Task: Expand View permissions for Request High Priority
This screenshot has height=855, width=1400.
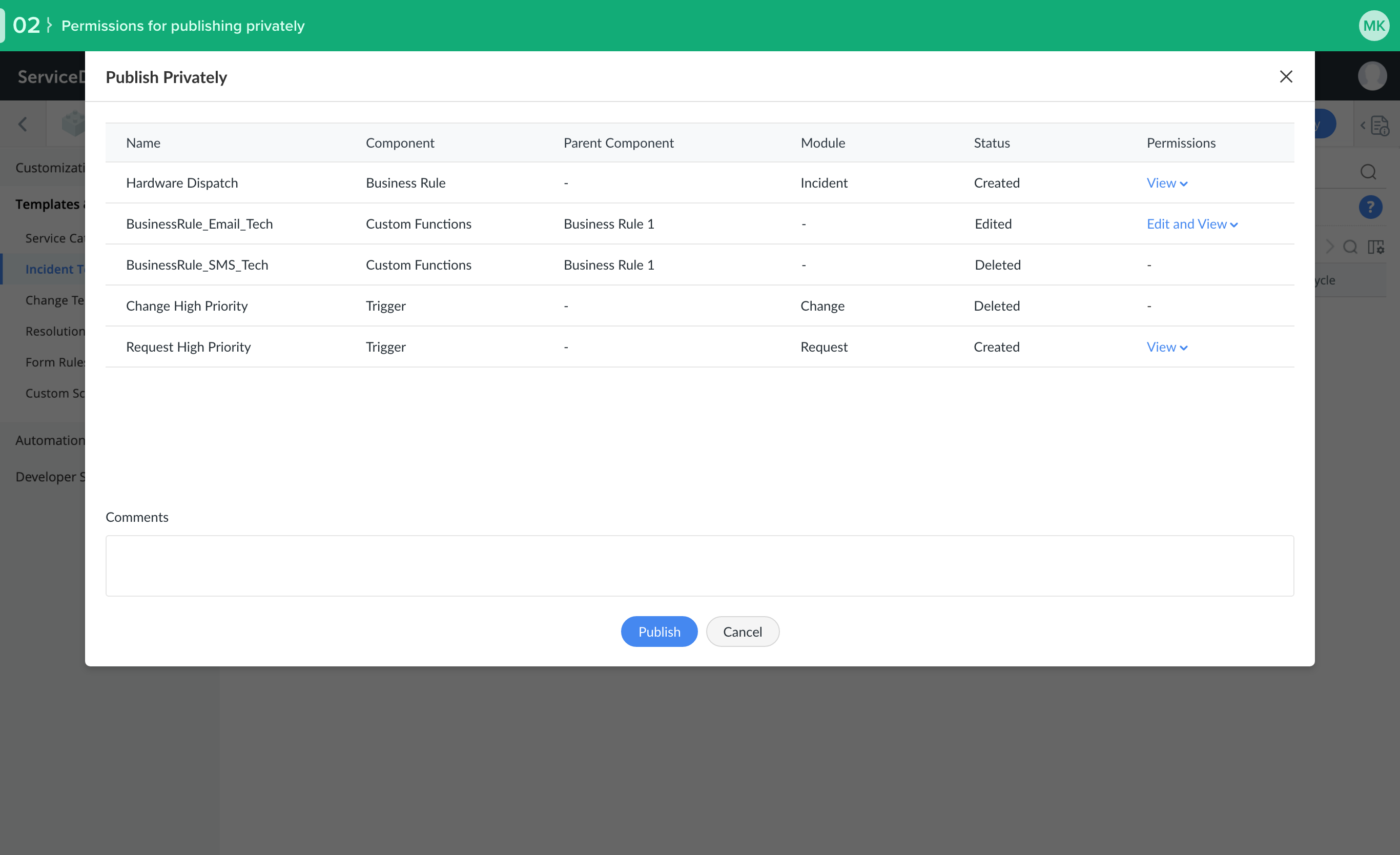Action: (1167, 347)
